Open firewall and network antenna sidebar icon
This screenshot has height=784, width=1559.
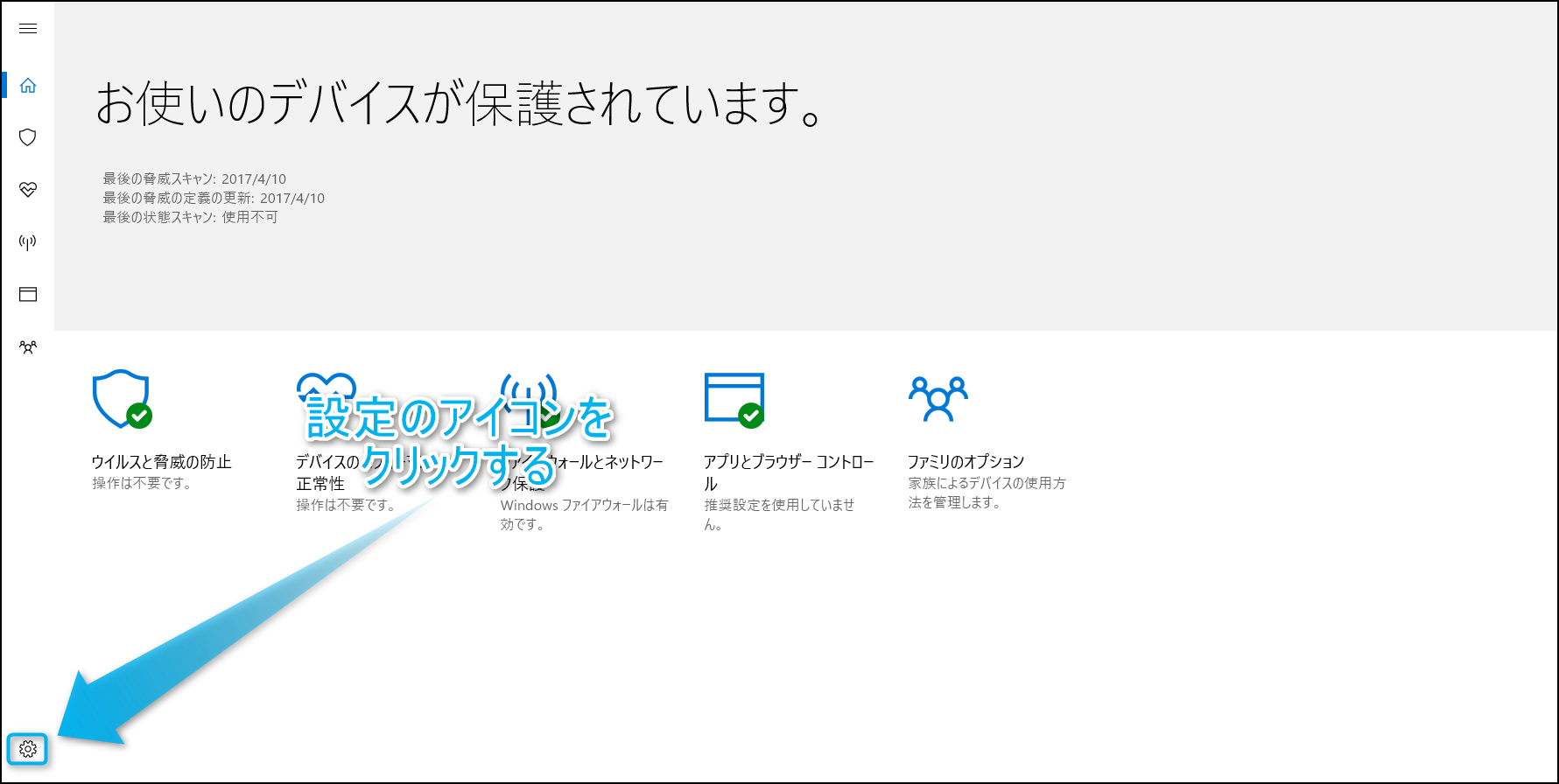point(28,242)
